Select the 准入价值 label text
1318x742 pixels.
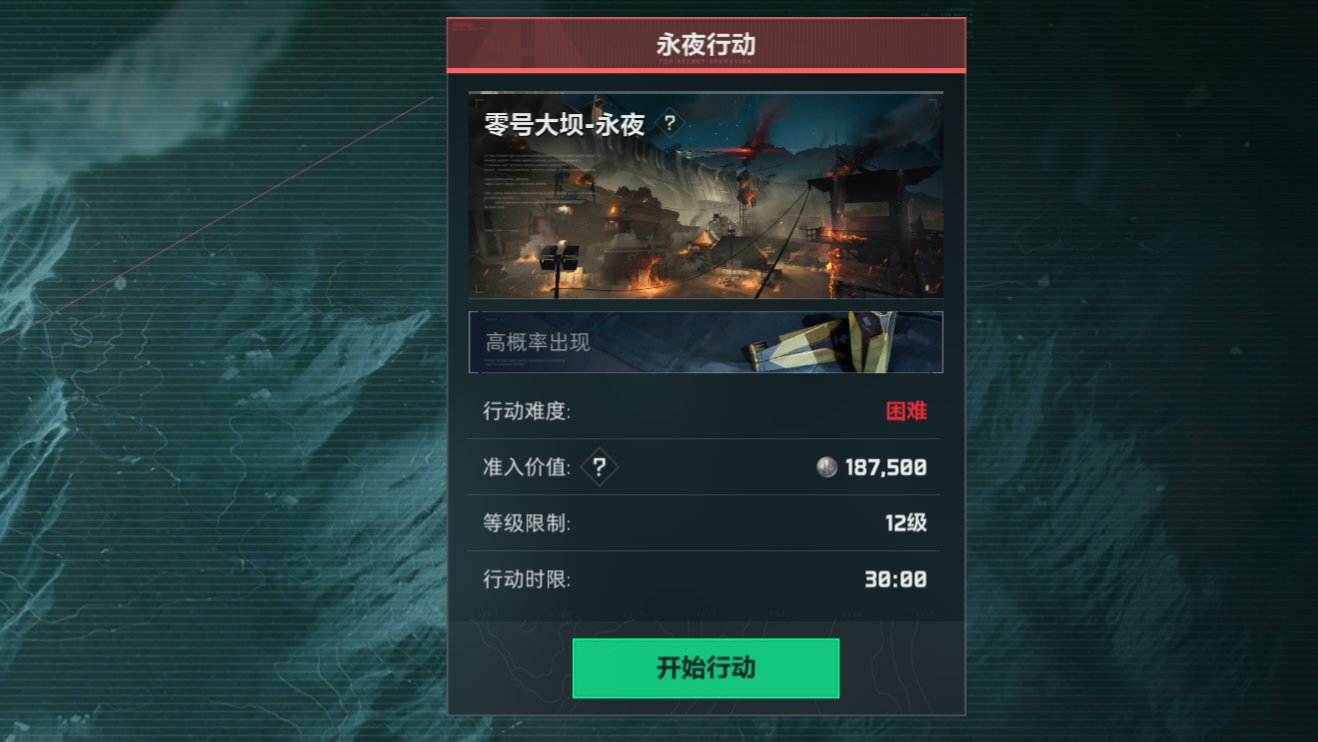(x=527, y=467)
